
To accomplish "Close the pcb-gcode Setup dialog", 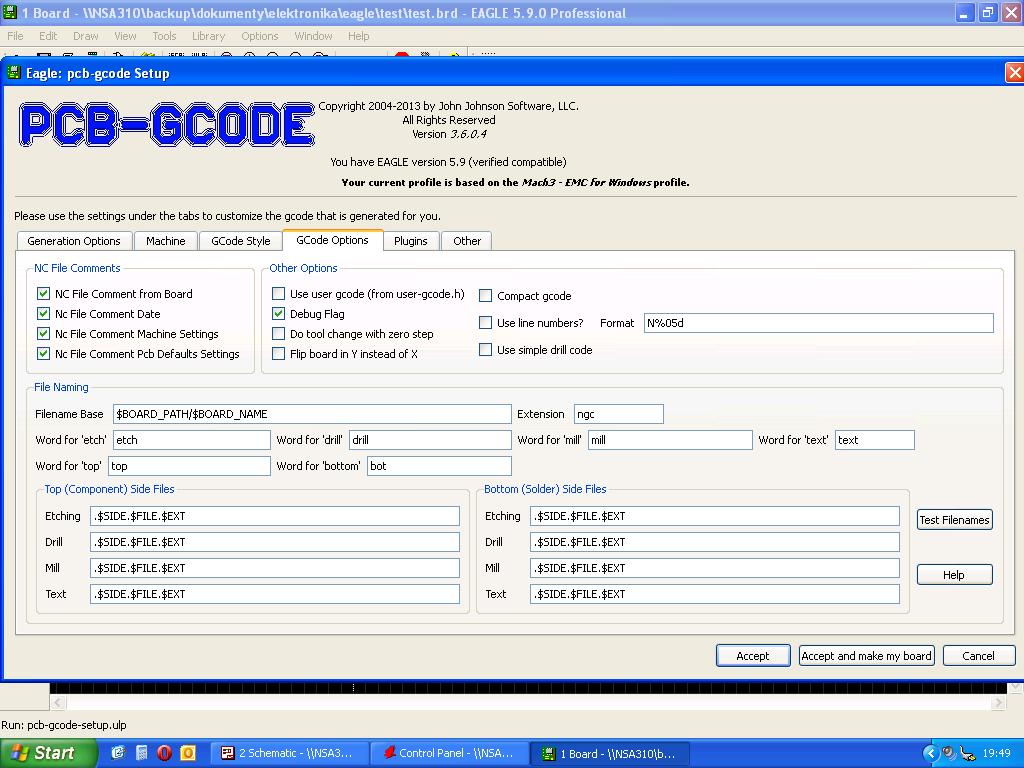I will (x=1014, y=72).
